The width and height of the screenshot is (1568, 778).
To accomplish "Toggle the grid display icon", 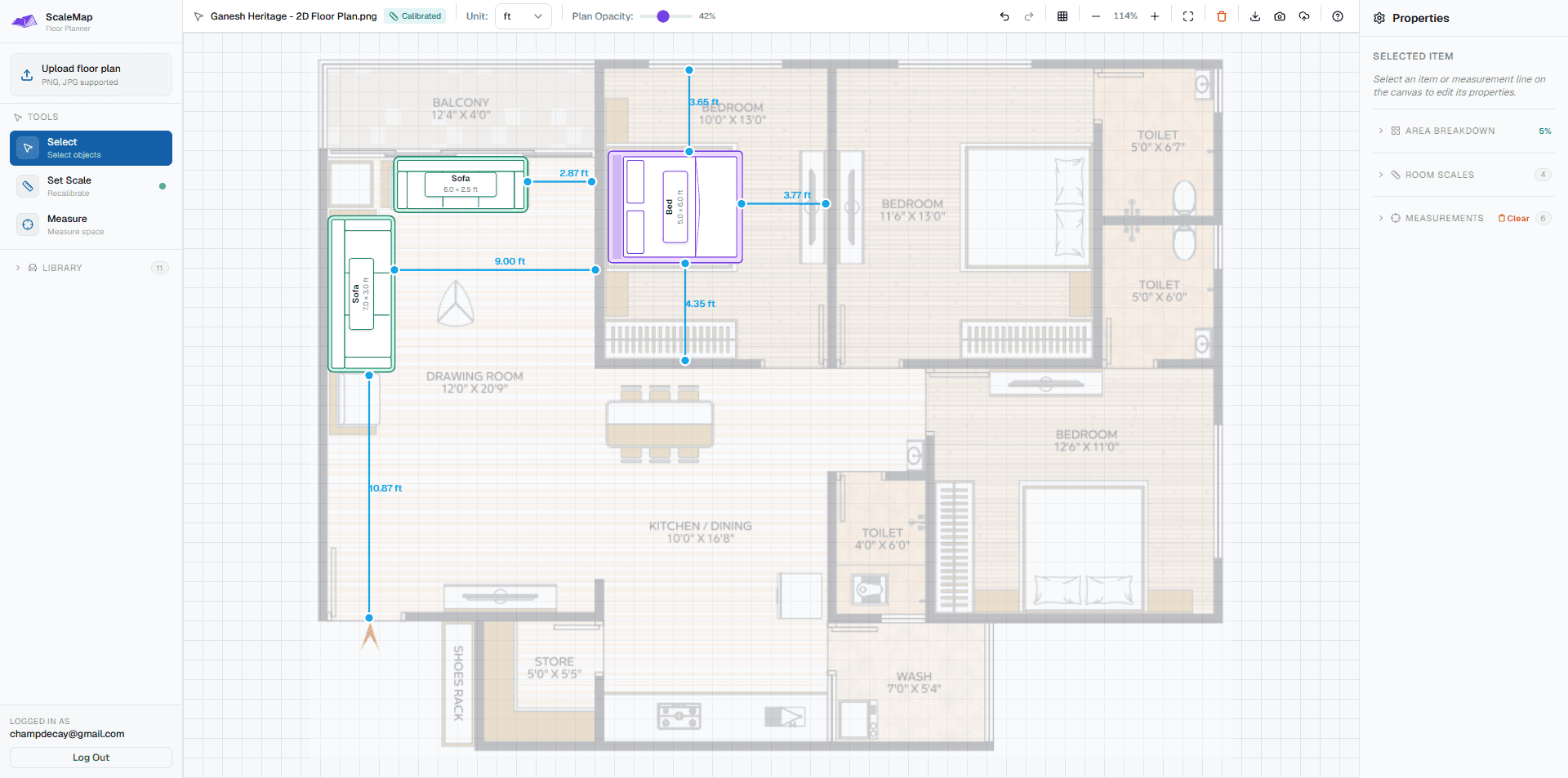I will 1062,16.
